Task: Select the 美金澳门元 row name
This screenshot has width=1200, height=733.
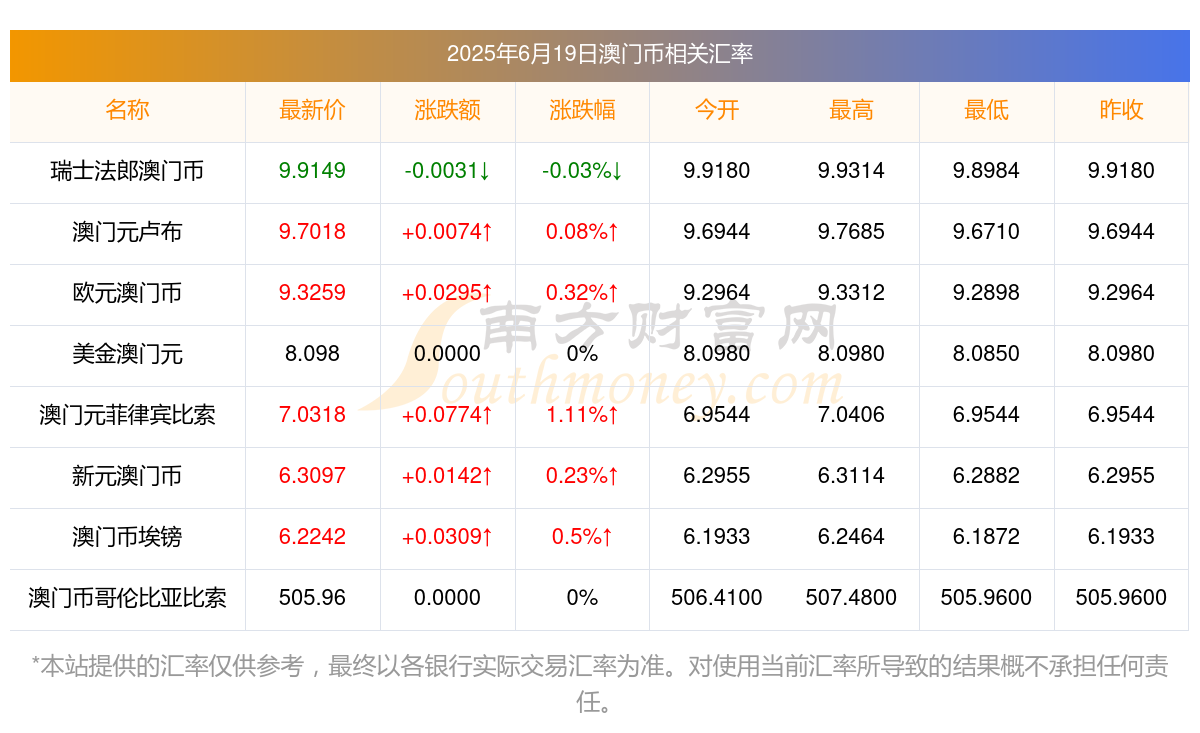Action: (127, 354)
